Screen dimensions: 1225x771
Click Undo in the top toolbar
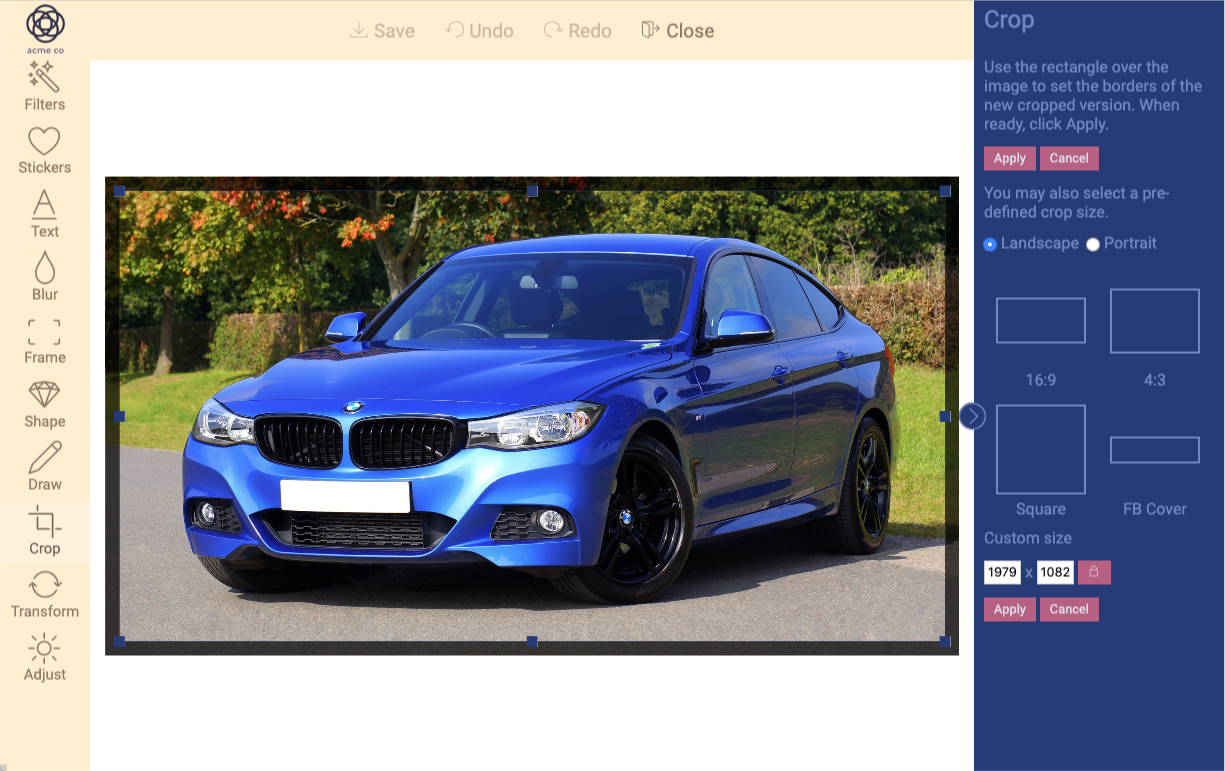[x=478, y=30]
